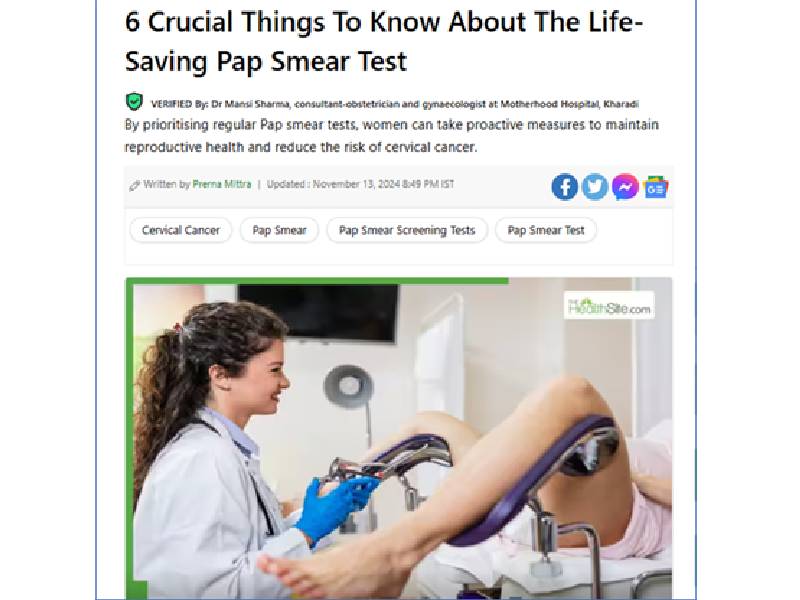Share via Messenger icon
This screenshot has height=600, width=800.
(625, 187)
